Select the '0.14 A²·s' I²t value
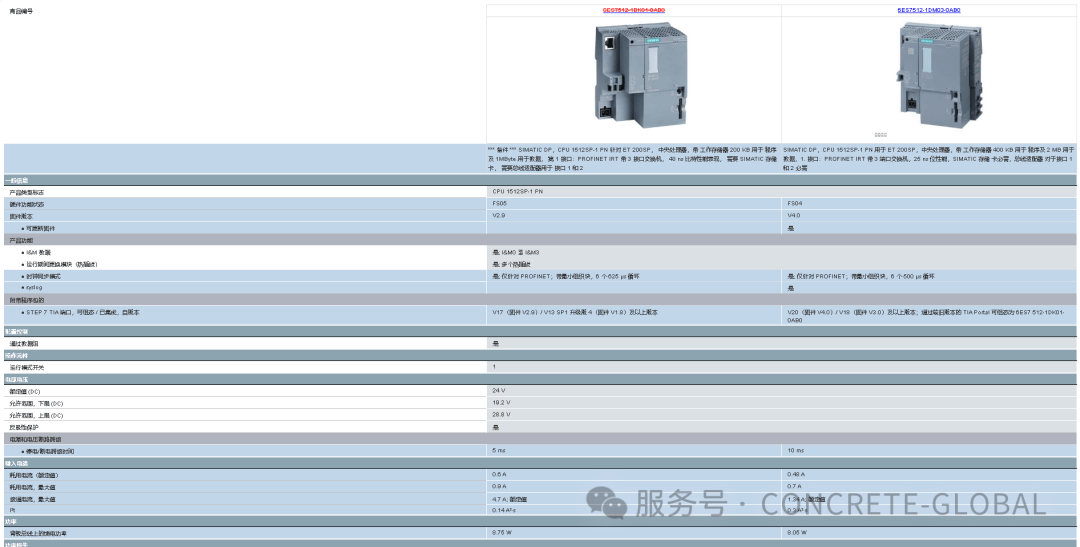This screenshot has width=1080, height=547. [x=503, y=510]
